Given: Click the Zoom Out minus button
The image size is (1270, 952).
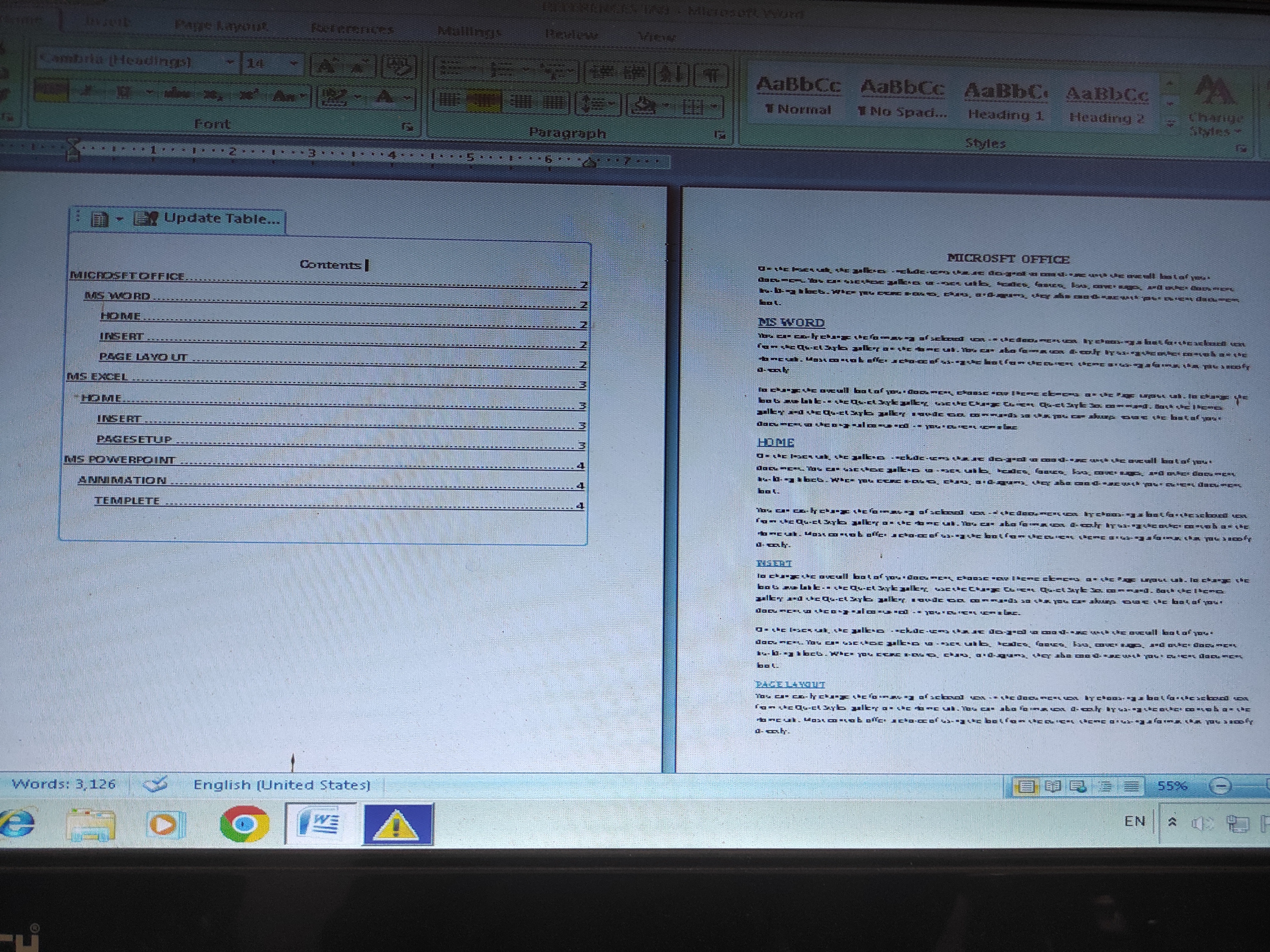Looking at the screenshot, I should 1220,786.
